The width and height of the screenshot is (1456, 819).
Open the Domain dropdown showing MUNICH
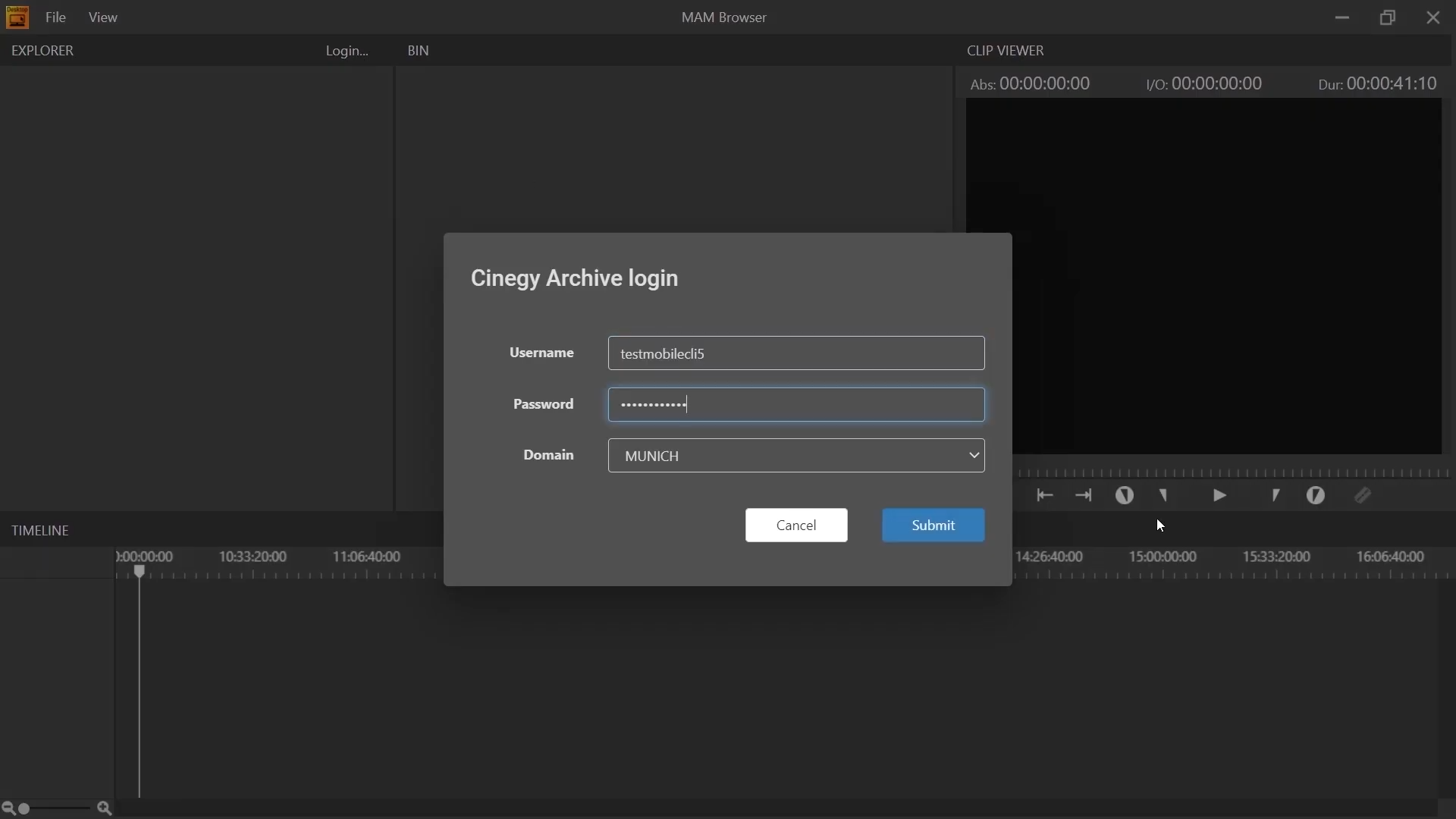[x=796, y=456]
